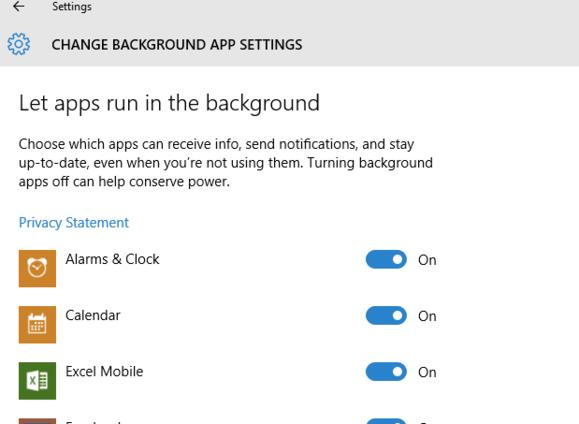
Task: Click the 'Let apps run in the background' heading
Action: pos(169,103)
